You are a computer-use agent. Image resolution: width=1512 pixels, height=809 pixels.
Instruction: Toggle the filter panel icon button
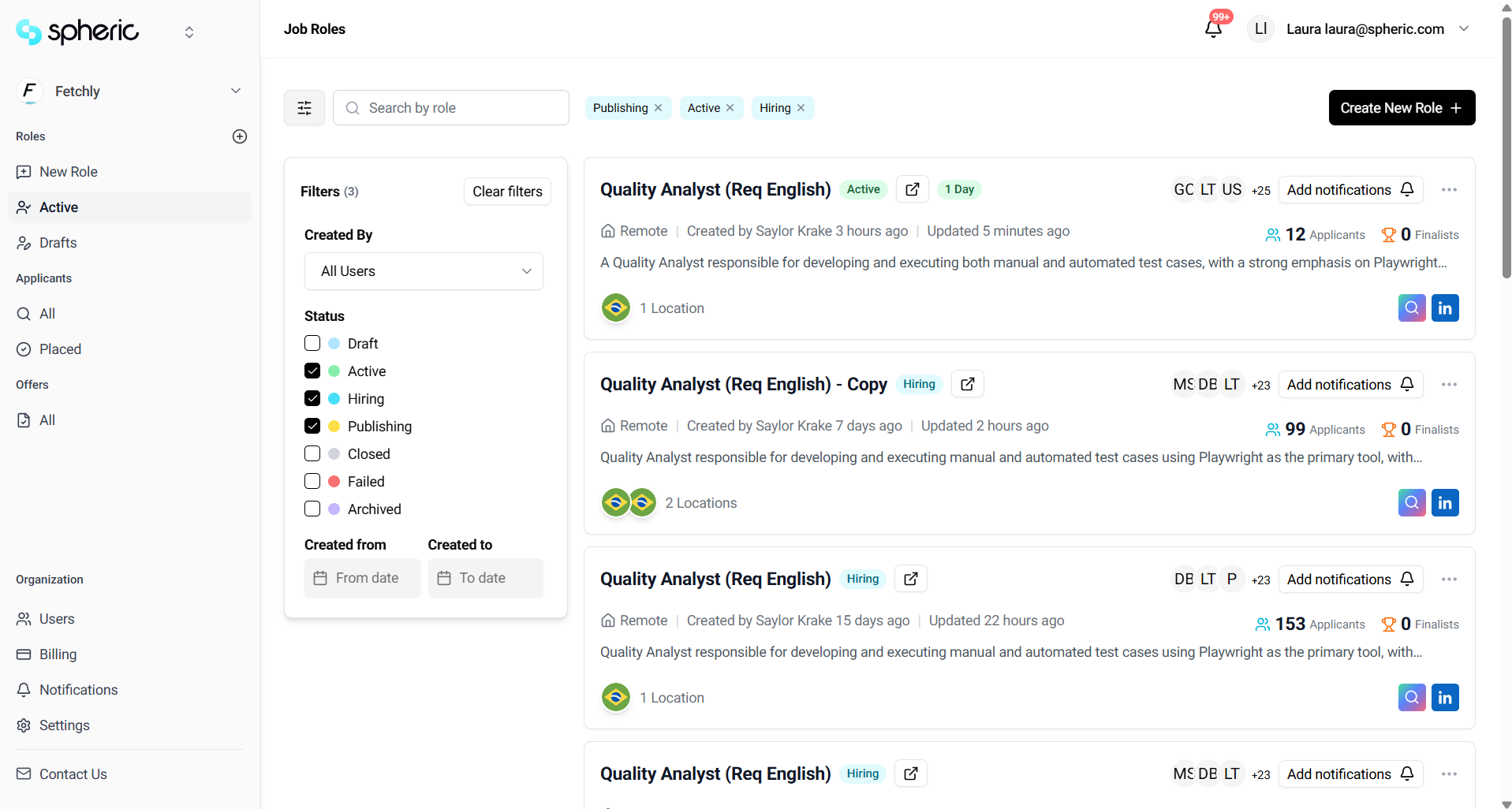coord(304,108)
